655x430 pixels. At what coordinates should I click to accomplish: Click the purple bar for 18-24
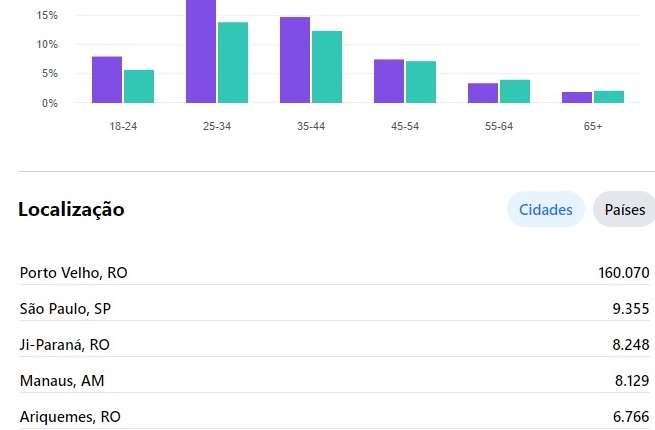(107, 80)
